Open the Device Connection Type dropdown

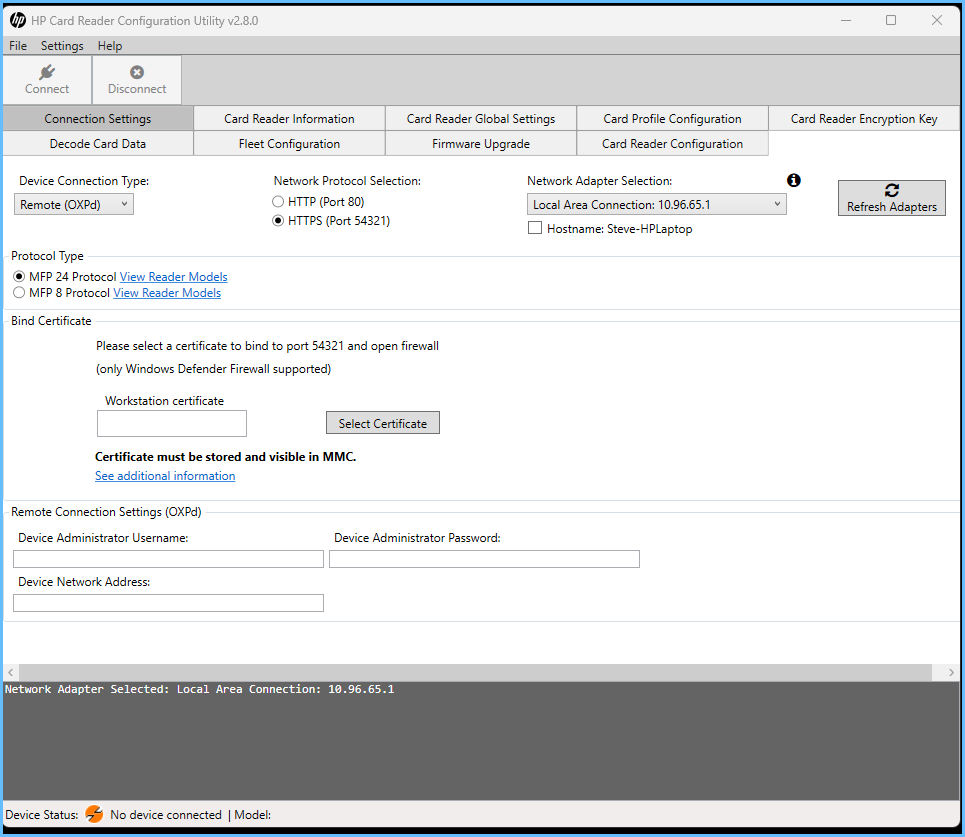[74, 204]
